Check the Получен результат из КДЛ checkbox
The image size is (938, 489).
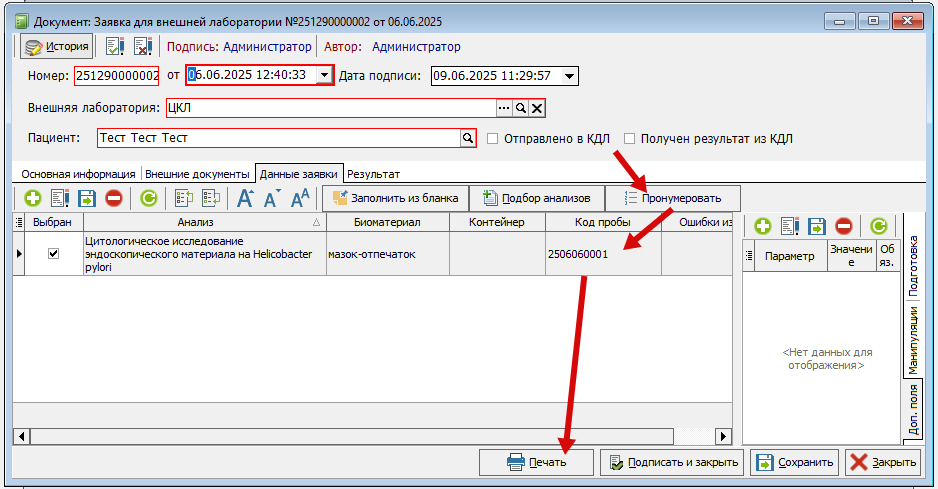[x=630, y=139]
